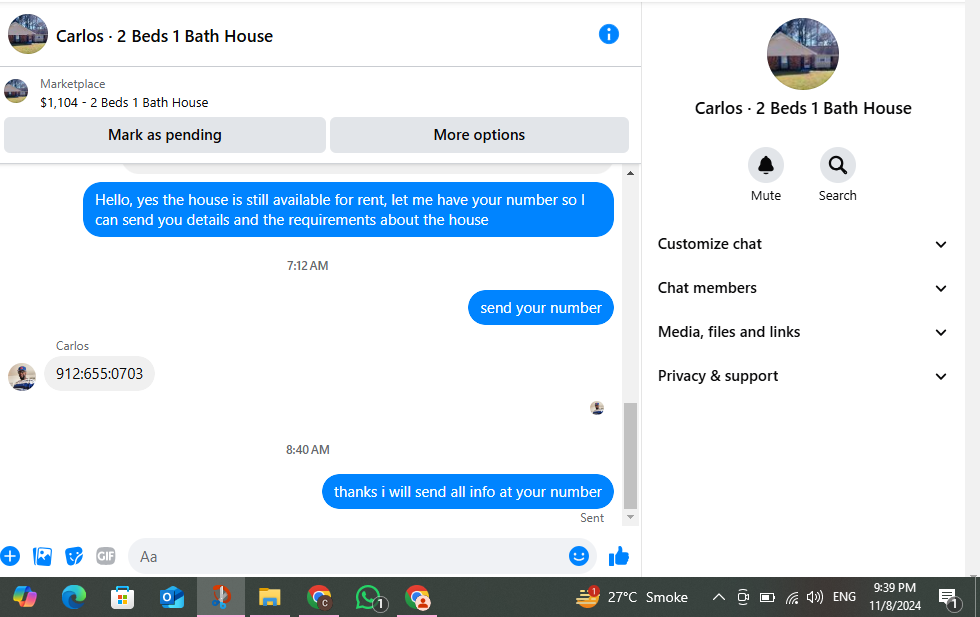Open Carlos's profile picture next to phone number
The image size is (980, 617).
click(x=22, y=378)
